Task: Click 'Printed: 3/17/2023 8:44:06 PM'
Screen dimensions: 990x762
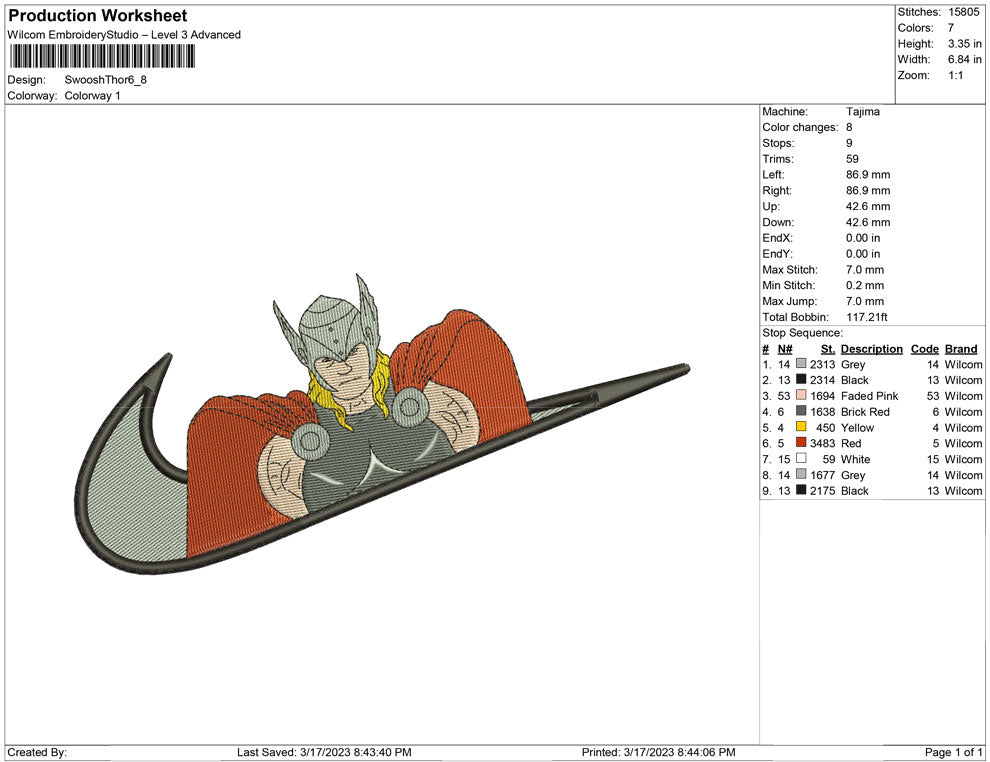Action: pyautogui.click(x=659, y=752)
